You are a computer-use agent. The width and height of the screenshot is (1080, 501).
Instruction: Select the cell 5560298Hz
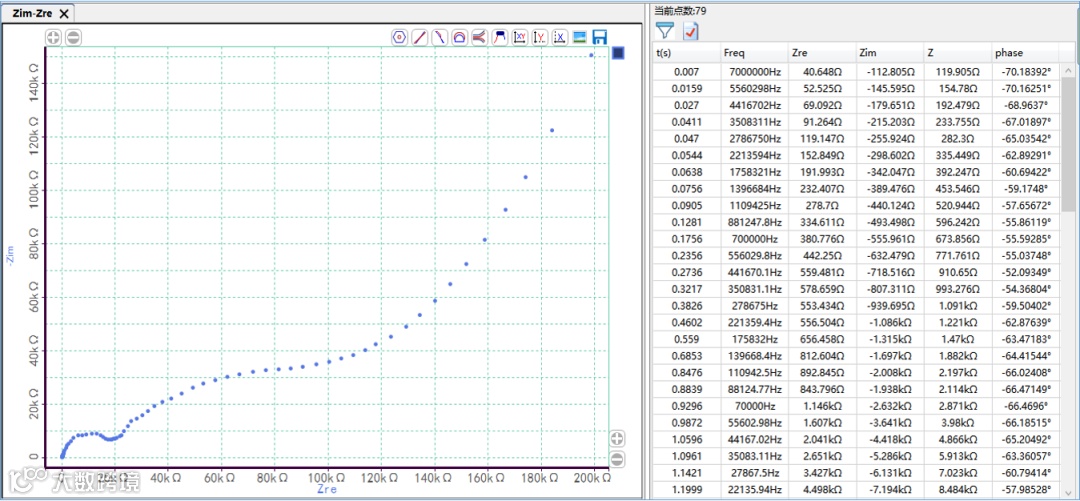pyautogui.click(x=753, y=88)
